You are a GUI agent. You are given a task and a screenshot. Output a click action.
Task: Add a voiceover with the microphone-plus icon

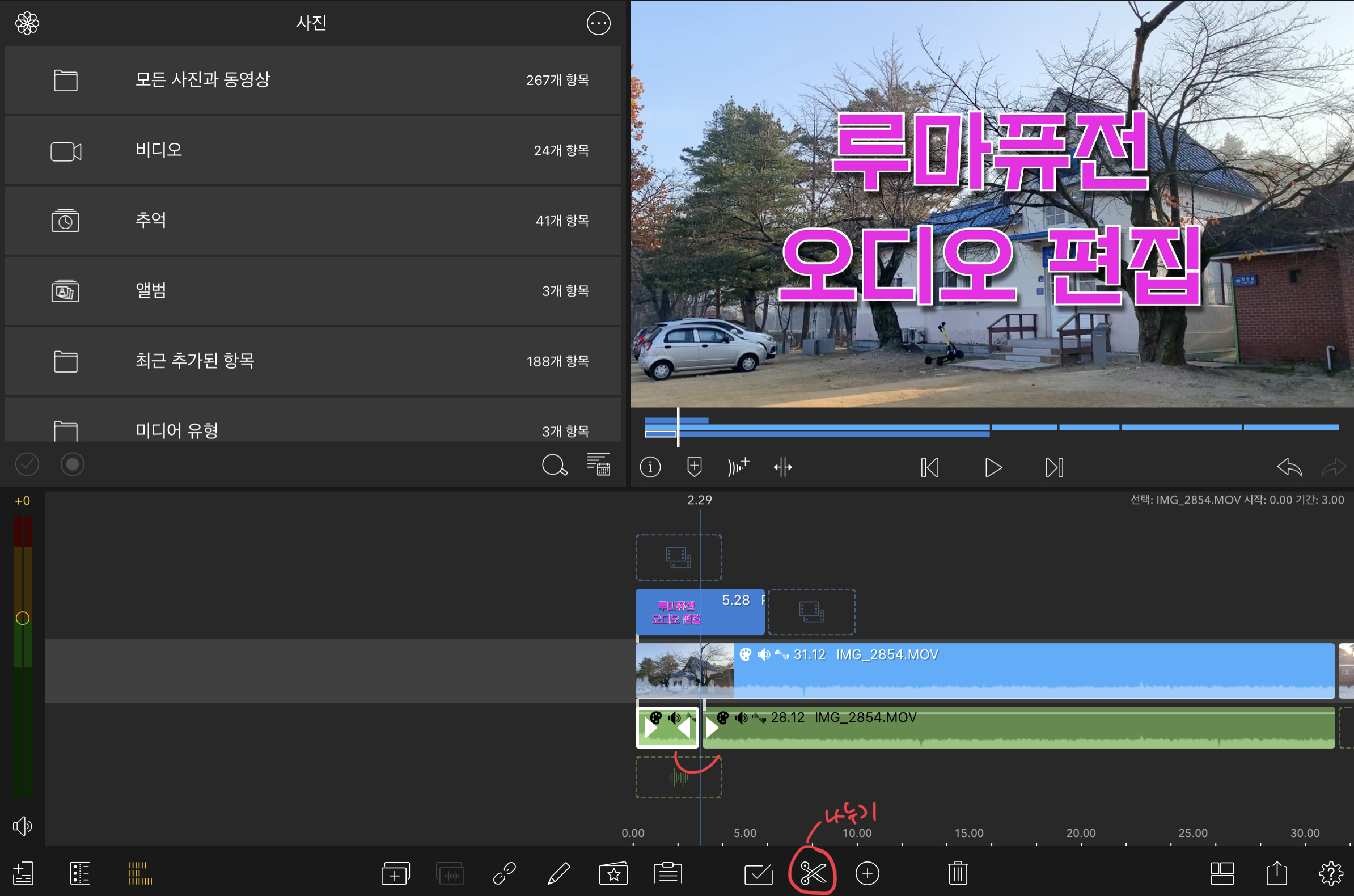click(738, 467)
